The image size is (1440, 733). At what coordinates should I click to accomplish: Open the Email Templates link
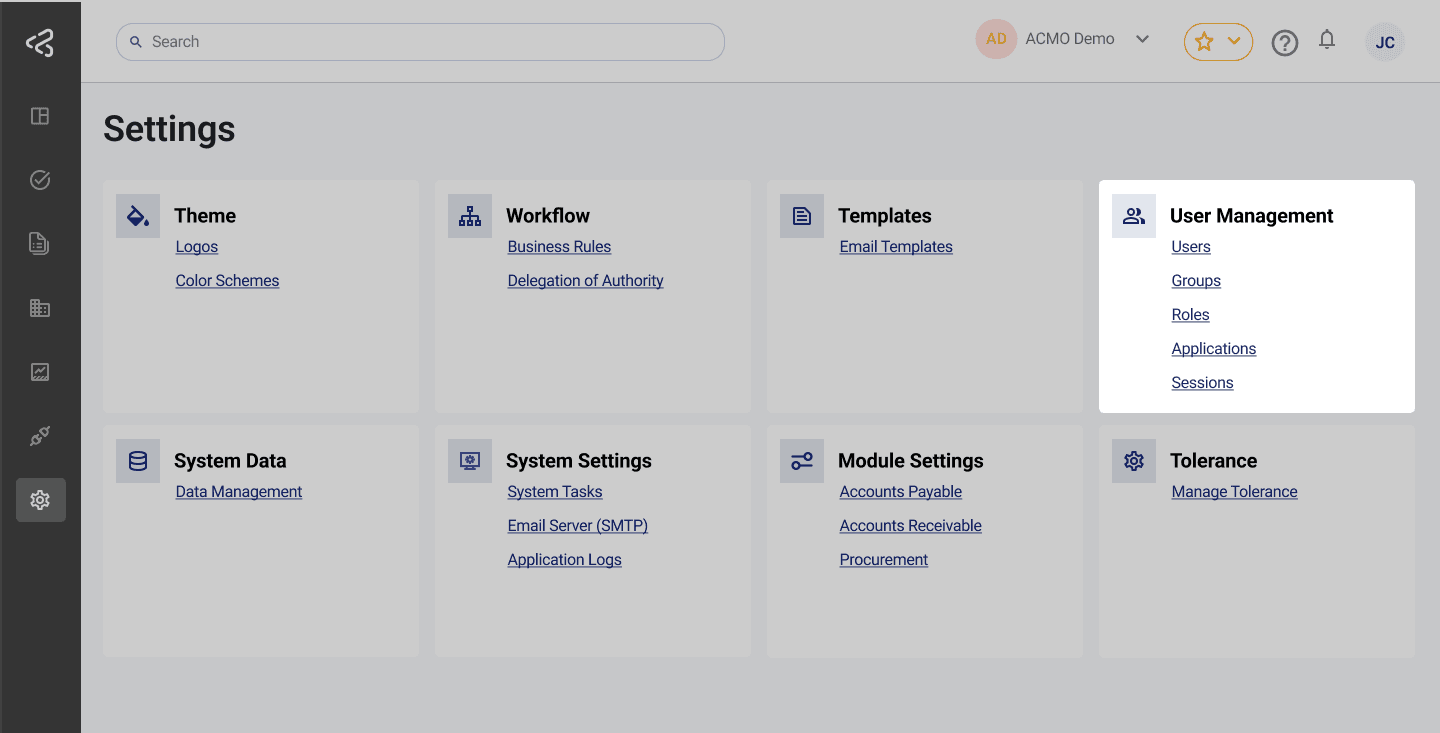[896, 246]
